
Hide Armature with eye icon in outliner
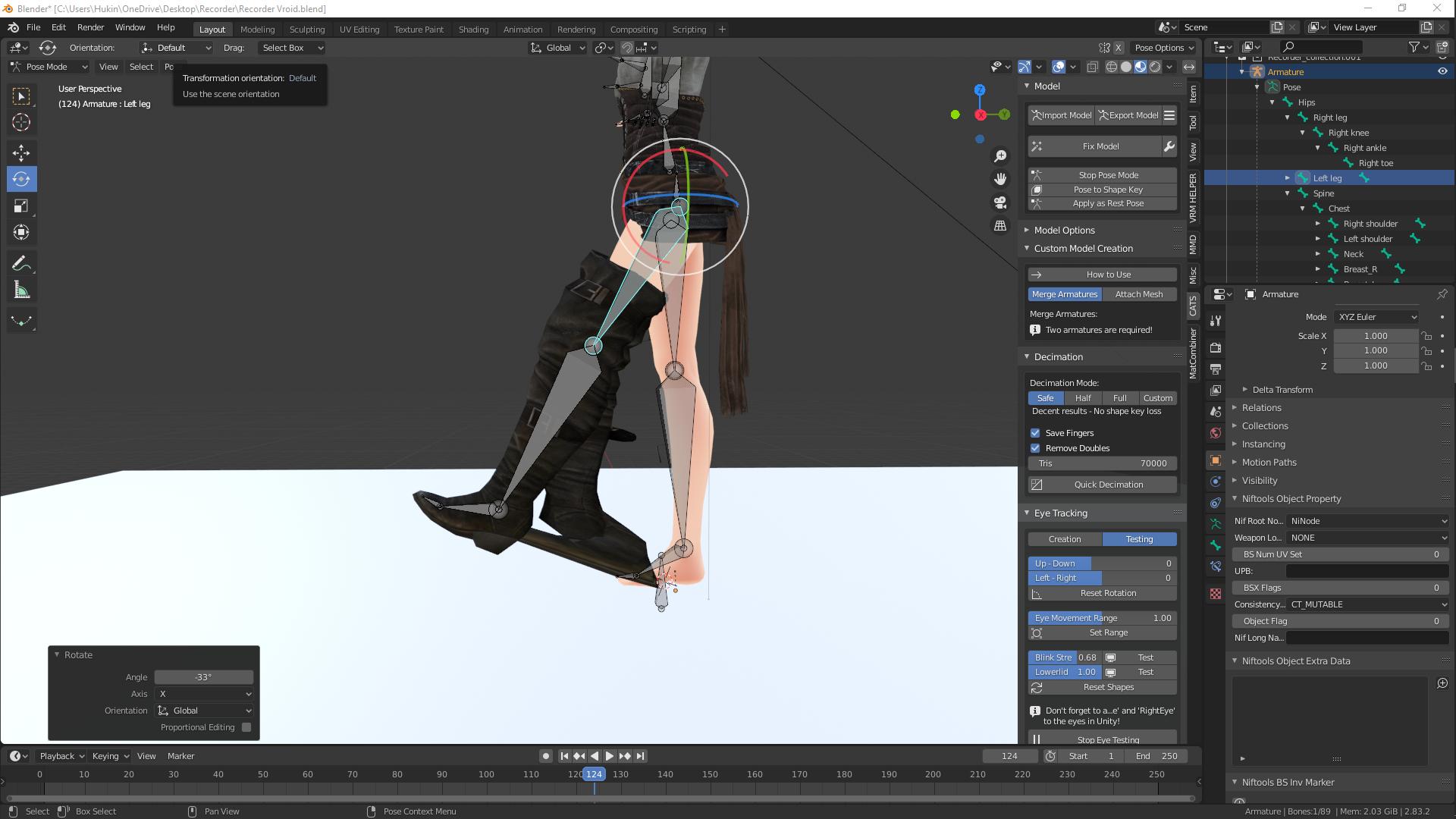(x=1442, y=71)
